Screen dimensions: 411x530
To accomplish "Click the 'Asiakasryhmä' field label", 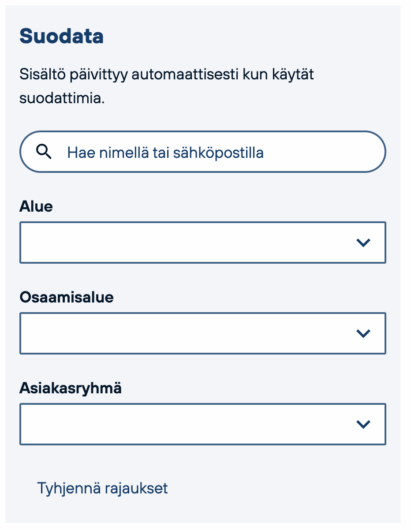I will 71,388.
